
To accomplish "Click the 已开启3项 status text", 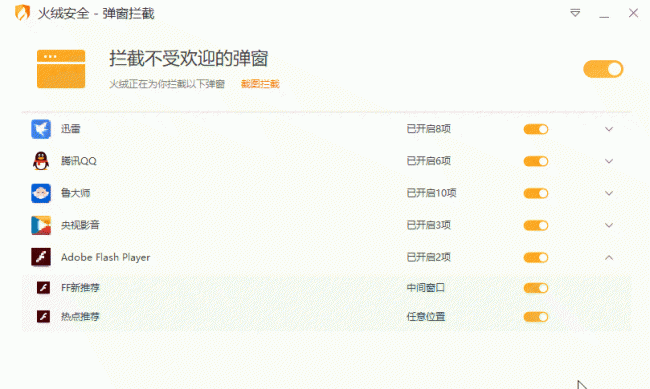I will click(x=429, y=225).
